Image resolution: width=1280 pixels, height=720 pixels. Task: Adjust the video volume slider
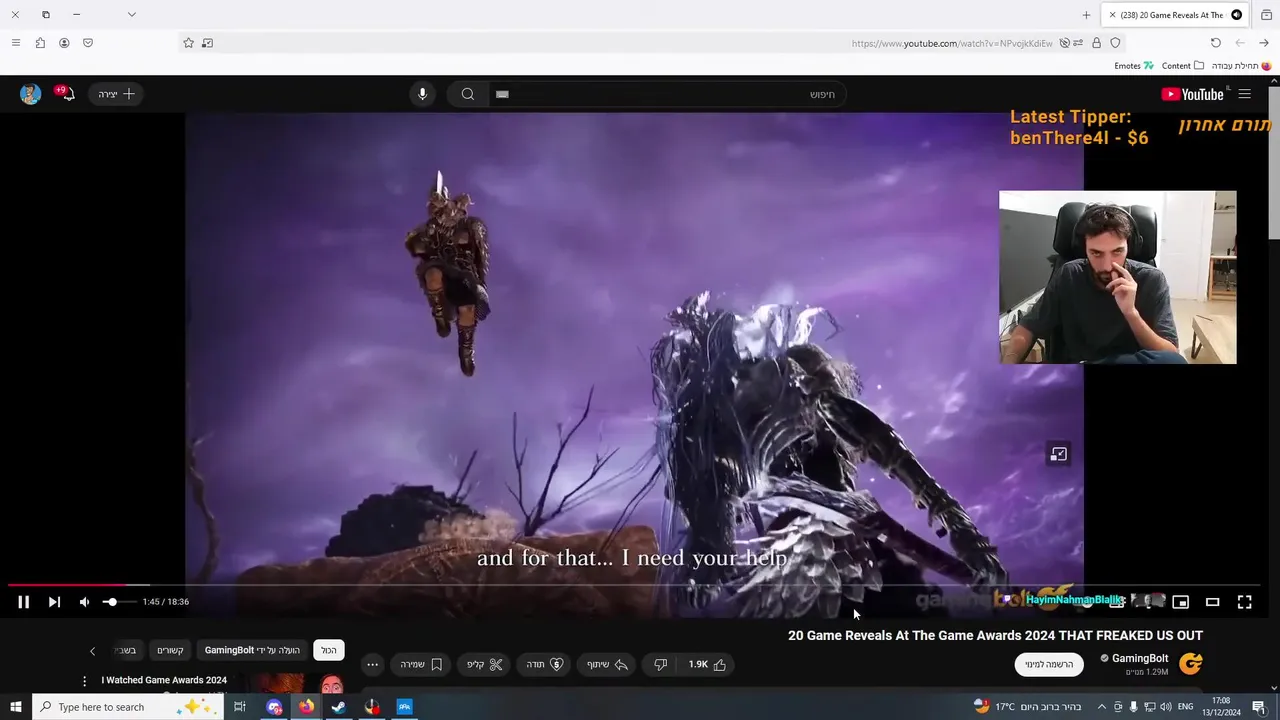pyautogui.click(x=119, y=602)
